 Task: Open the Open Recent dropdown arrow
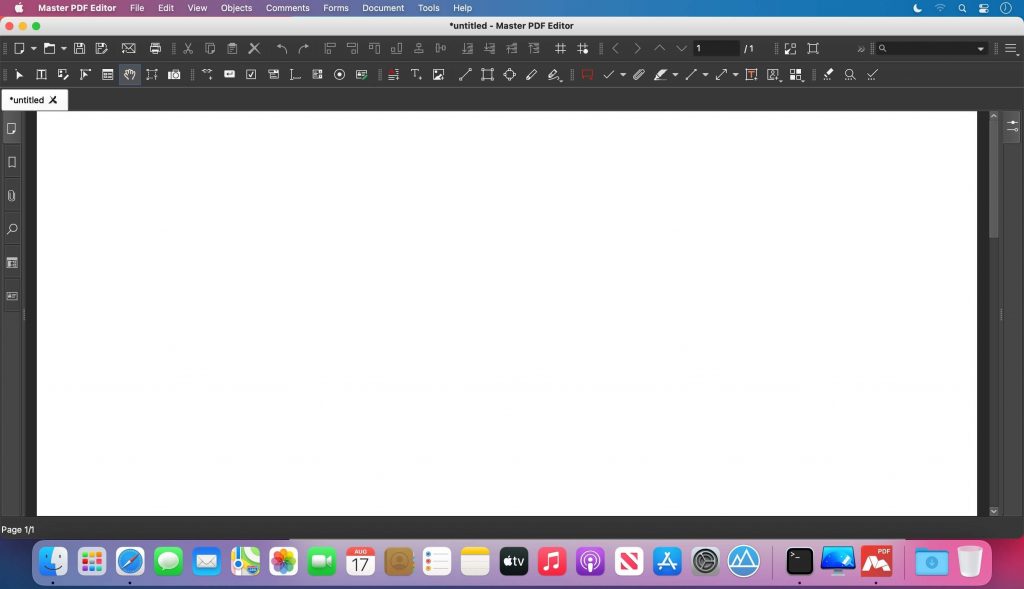[x=62, y=48]
